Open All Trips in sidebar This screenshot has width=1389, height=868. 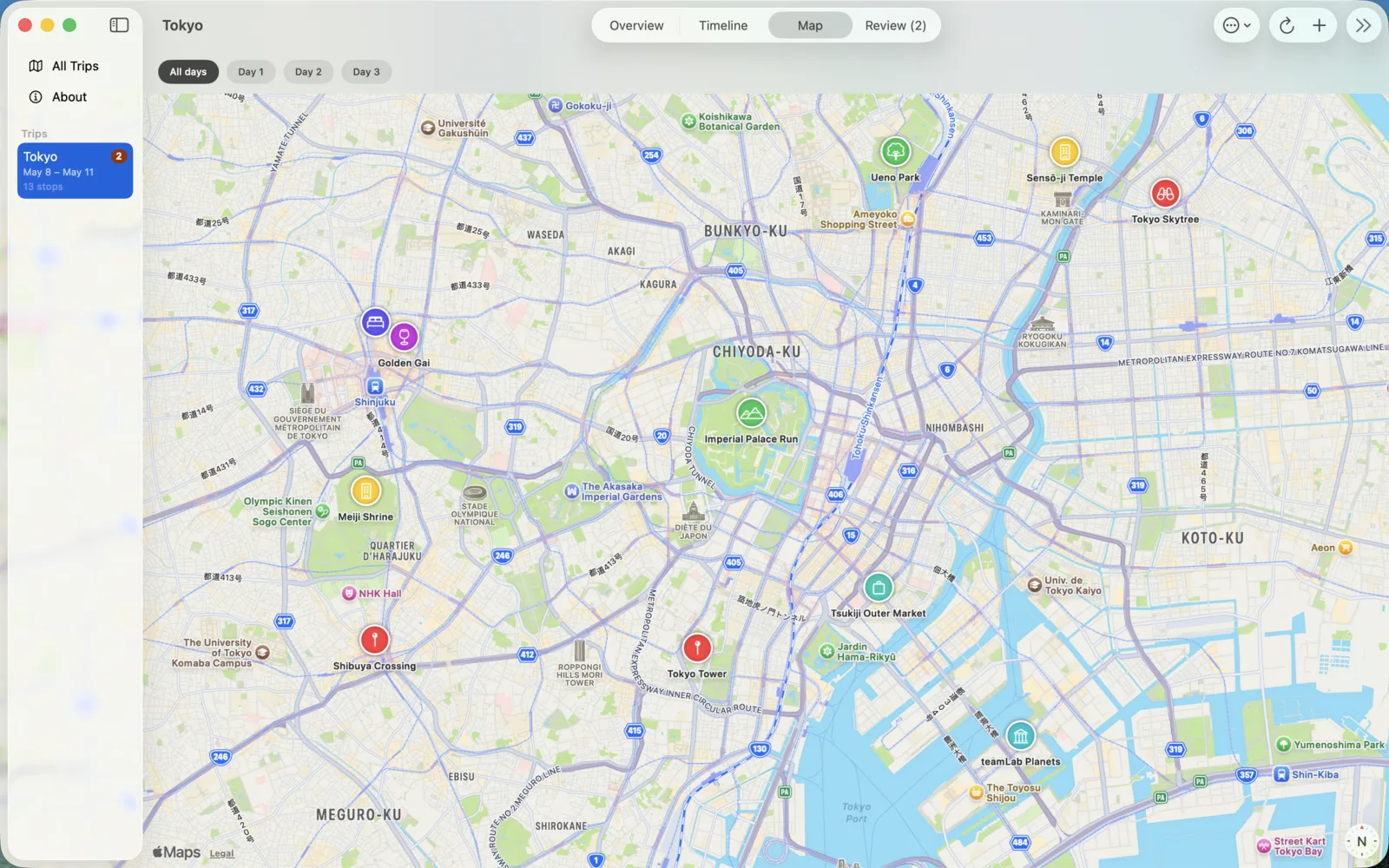75,66
